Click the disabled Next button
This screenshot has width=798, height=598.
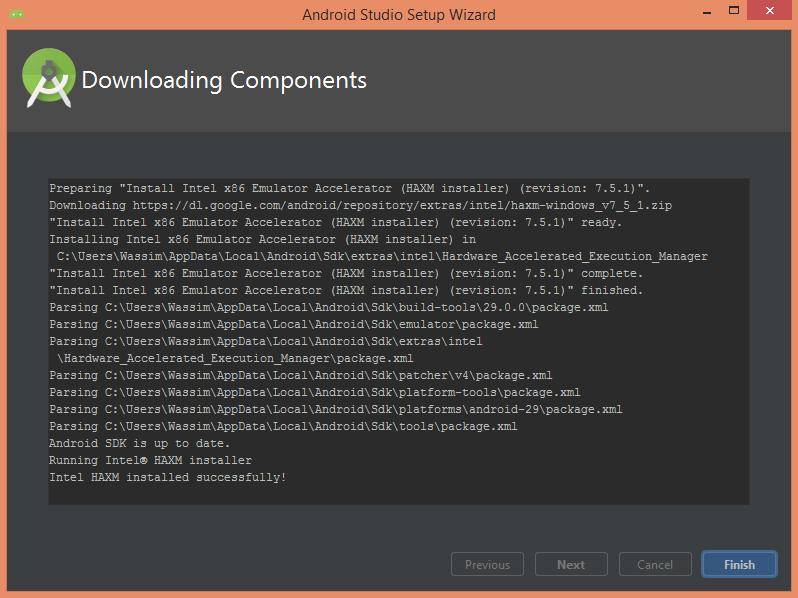click(571, 564)
